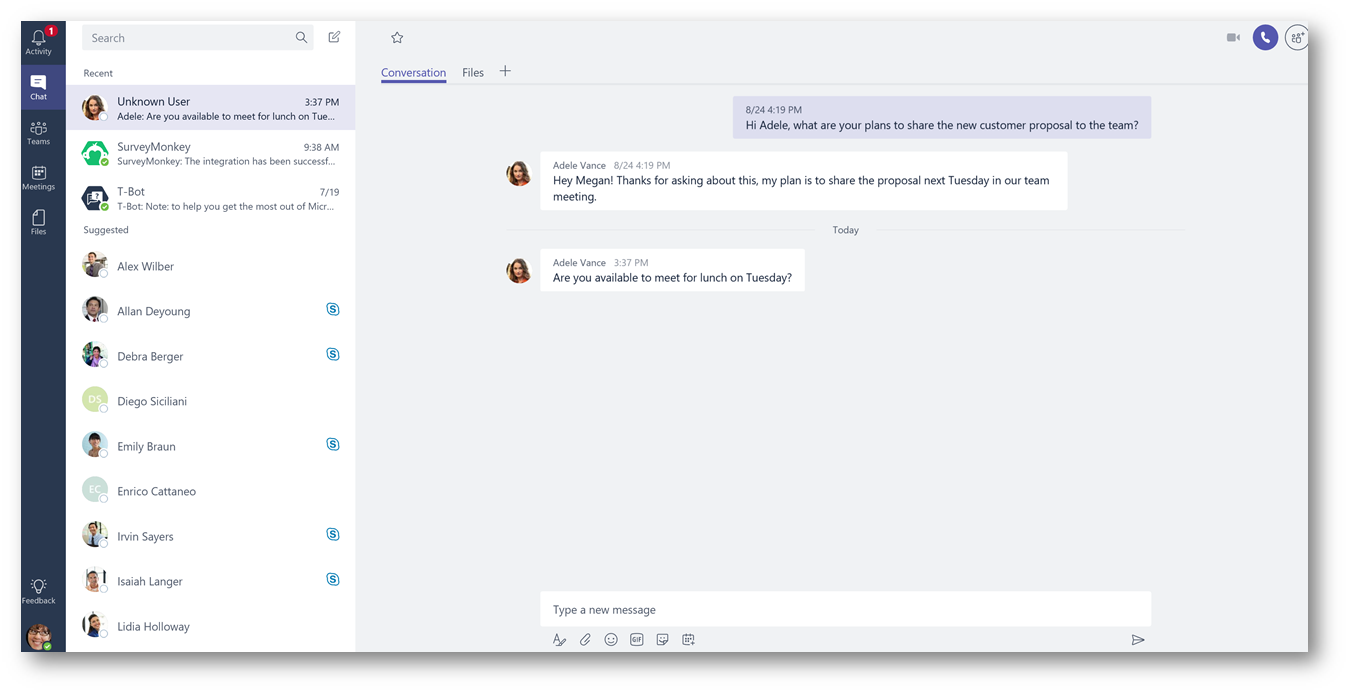The height and width of the screenshot is (694, 1350).
Task: Click the Type a new message field
Action: pyautogui.click(x=846, y=609)
